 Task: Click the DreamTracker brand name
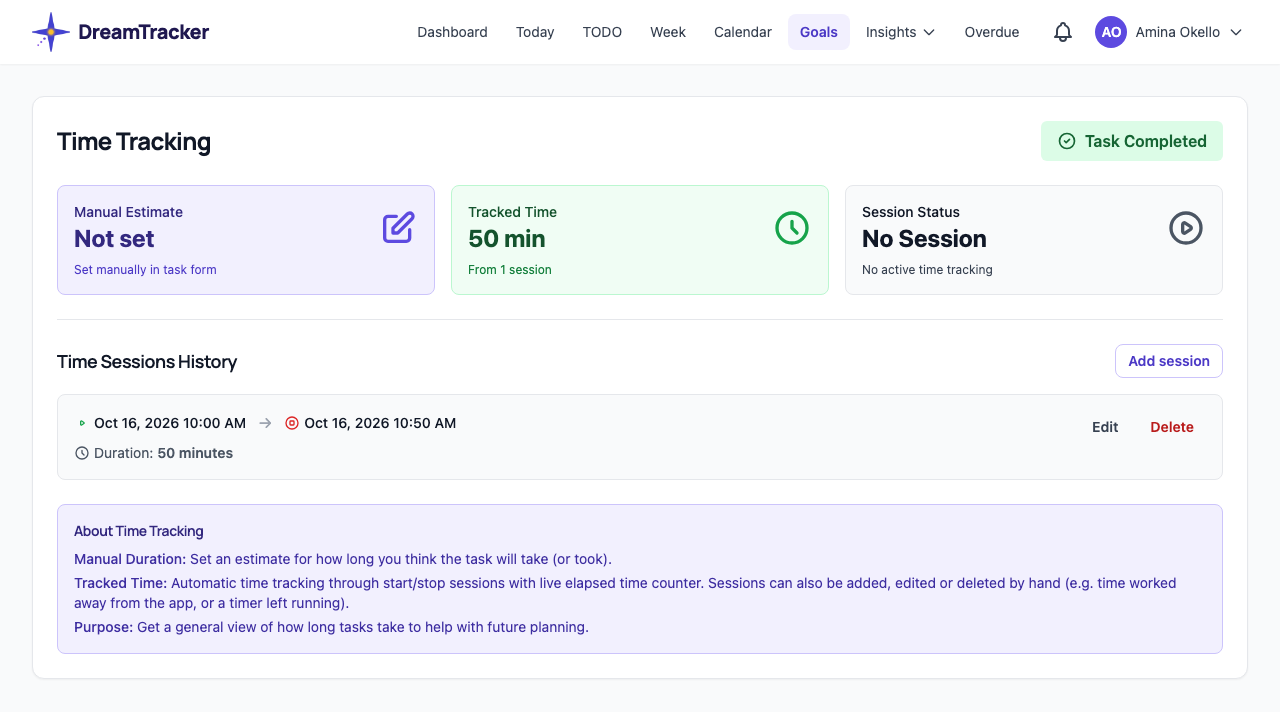click(144, 32)
